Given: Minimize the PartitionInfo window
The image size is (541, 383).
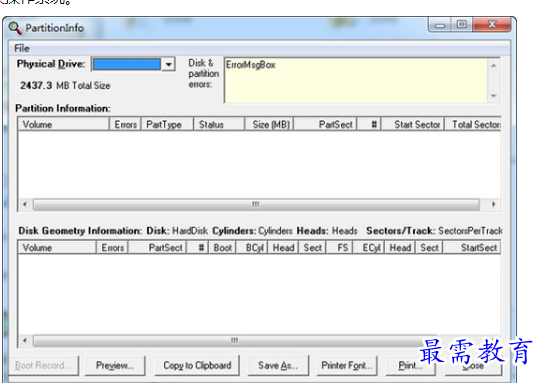Looking at the screenshot, I should click(x=440, y=25).
